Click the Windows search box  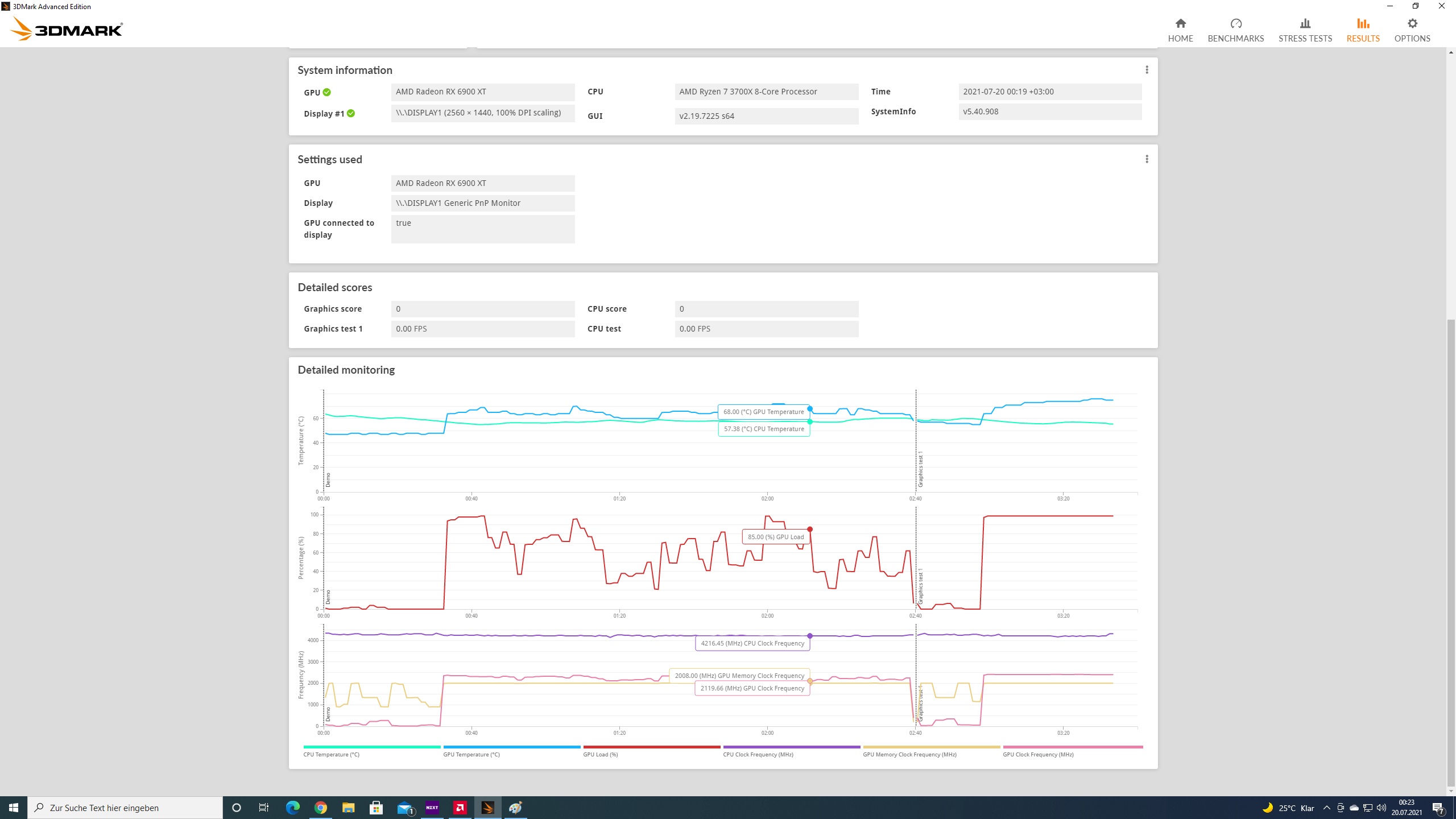point(125,808)
